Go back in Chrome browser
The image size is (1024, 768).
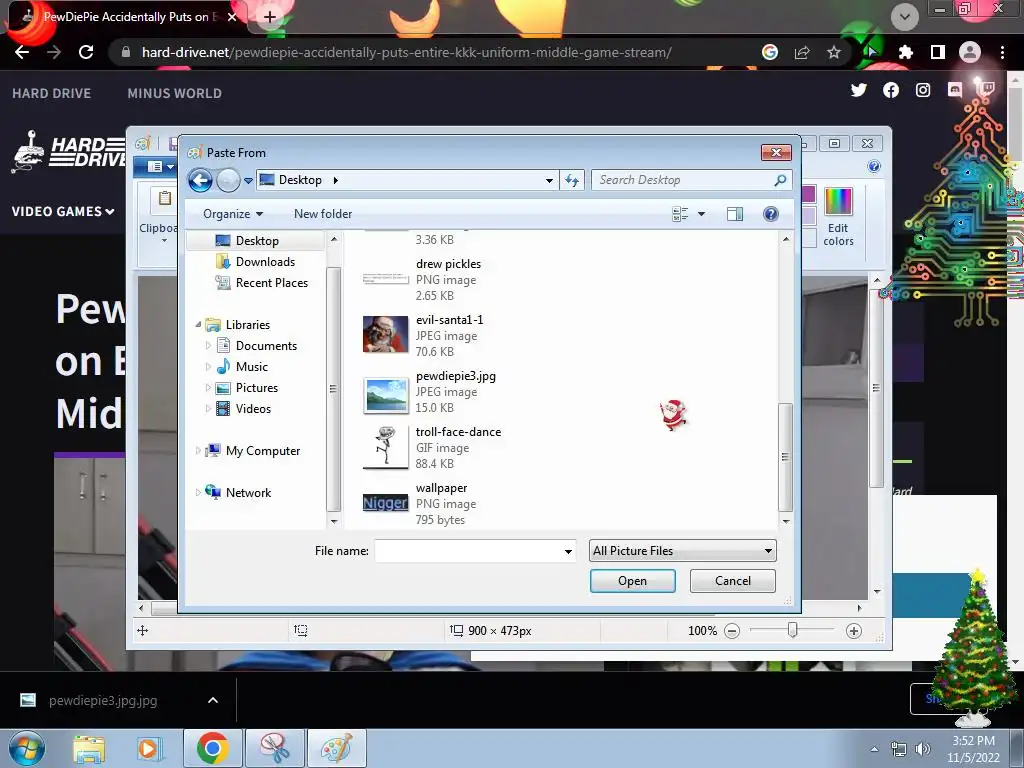(22, 52)
